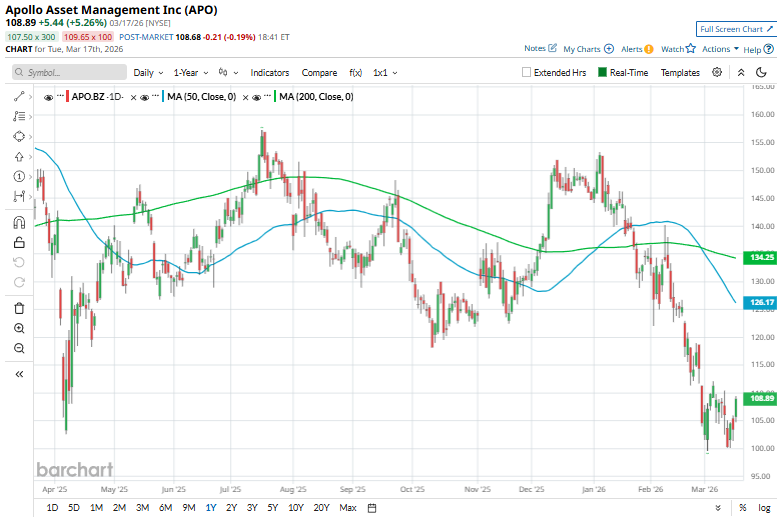
Task: Click the greyed-out undo arrow
Action: click(x=19, y=262)
